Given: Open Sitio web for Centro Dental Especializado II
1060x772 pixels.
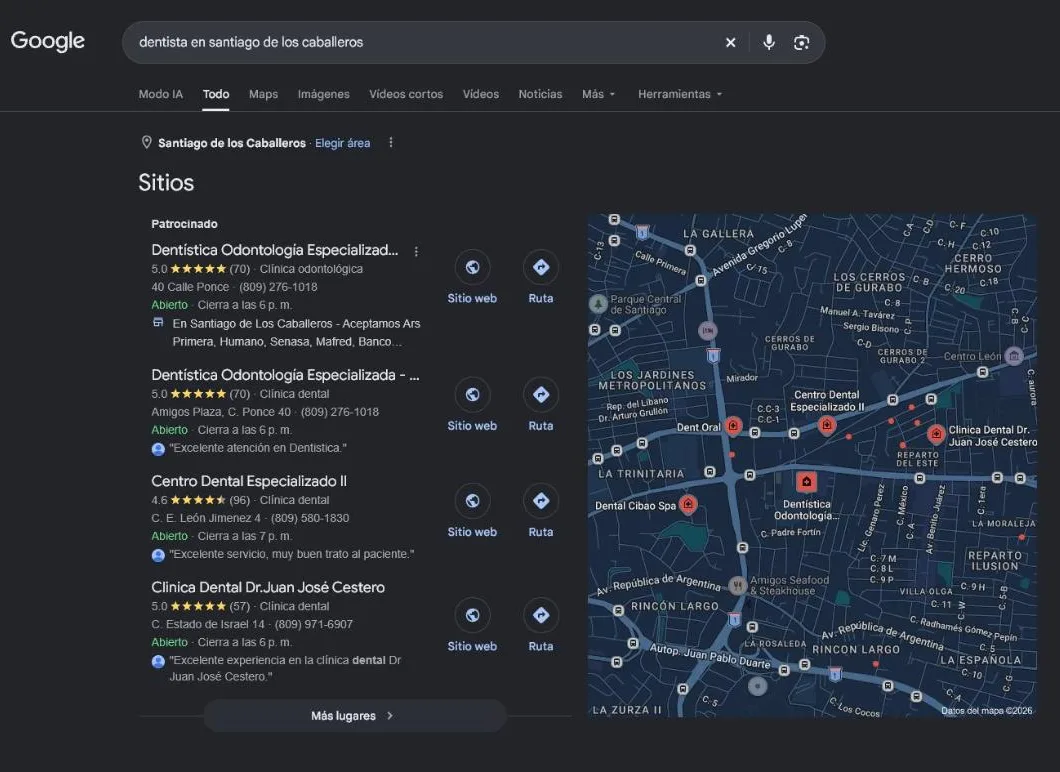Looking at the screenshot, I should pos(473,500).
